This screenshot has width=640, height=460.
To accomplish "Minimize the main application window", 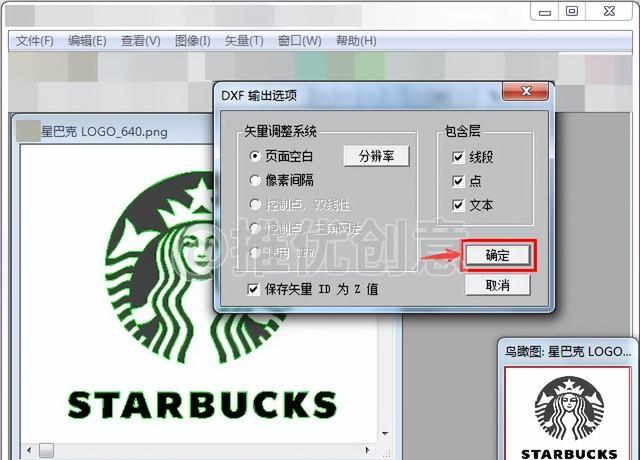I will (545, 12).
